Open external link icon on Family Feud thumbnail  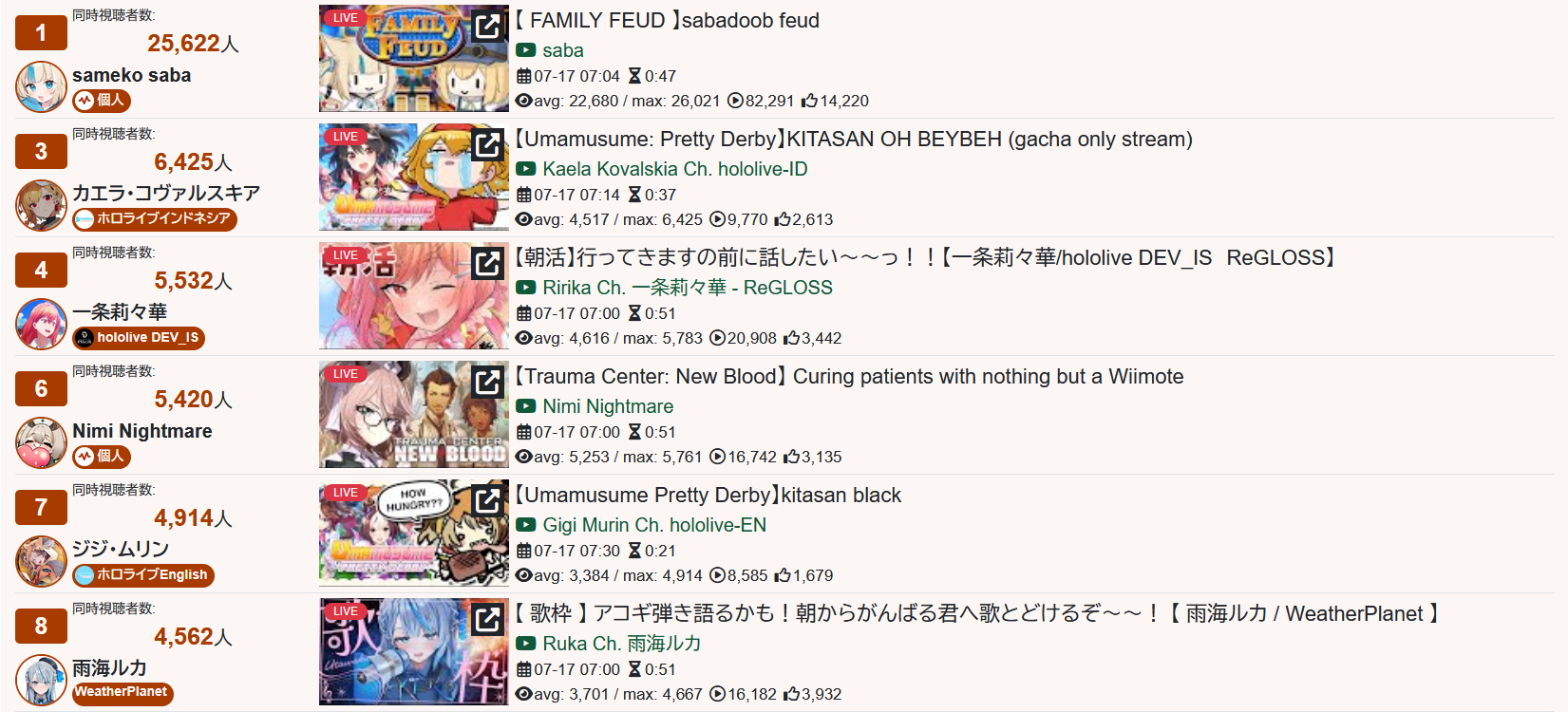(x=488, y=26)
